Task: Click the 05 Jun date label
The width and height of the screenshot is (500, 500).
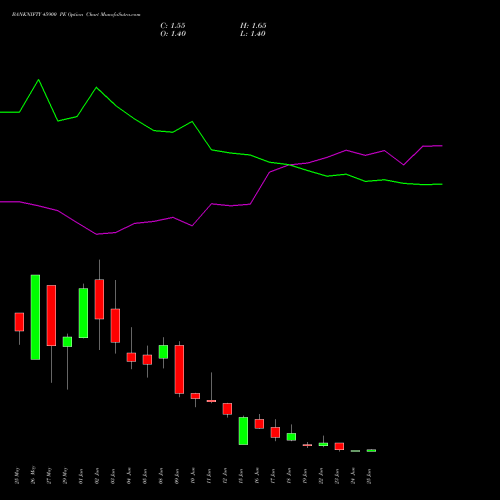Action: pyautogui.click(x=145, y=476)
